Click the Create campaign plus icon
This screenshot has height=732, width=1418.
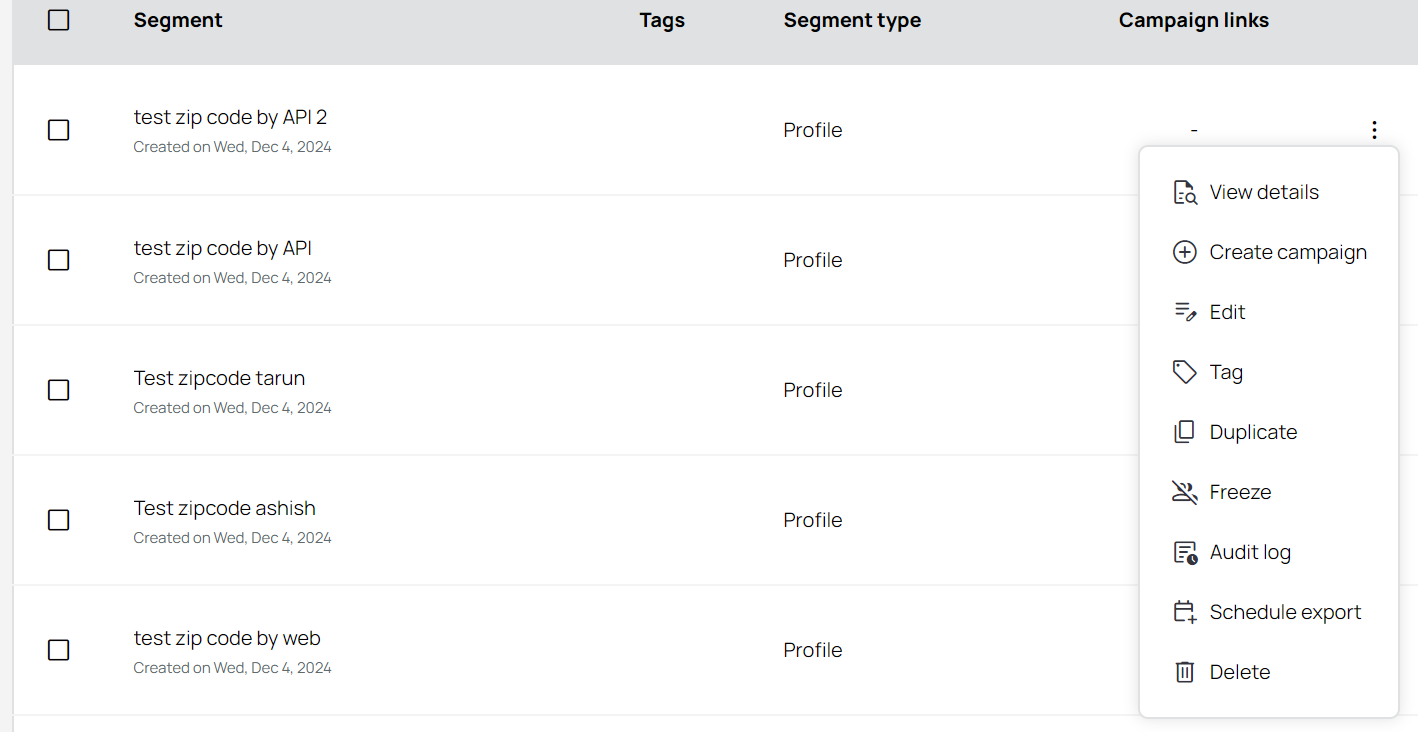tap(1185, 253)
